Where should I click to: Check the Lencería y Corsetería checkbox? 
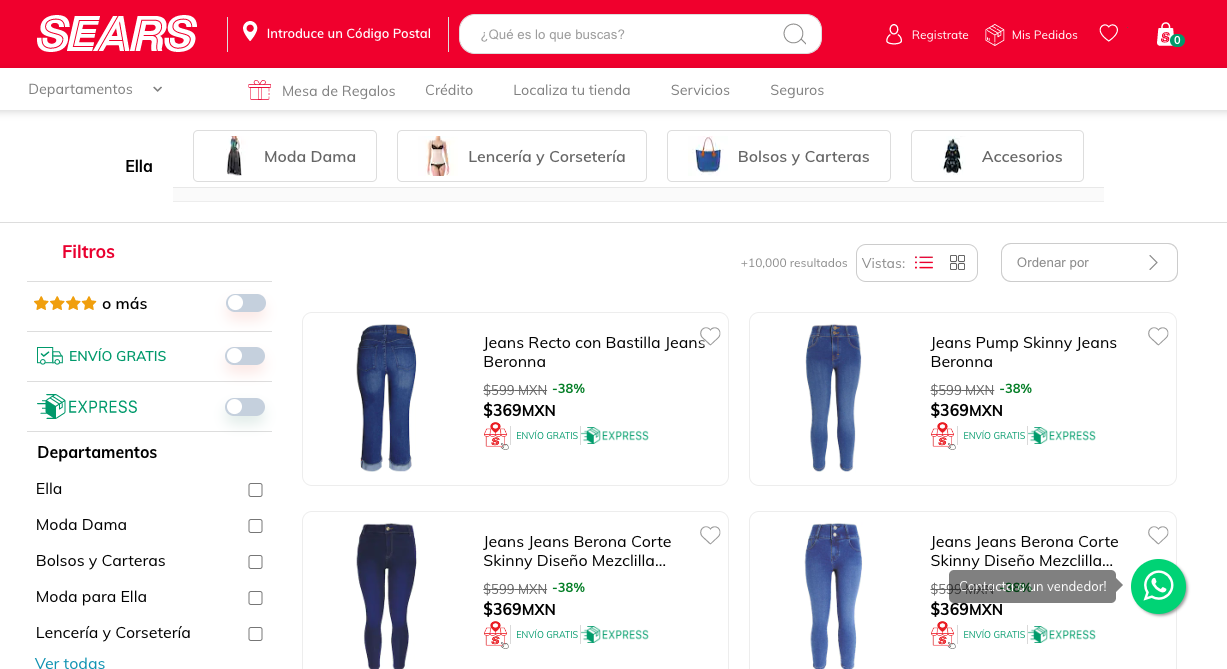[255, 634]
